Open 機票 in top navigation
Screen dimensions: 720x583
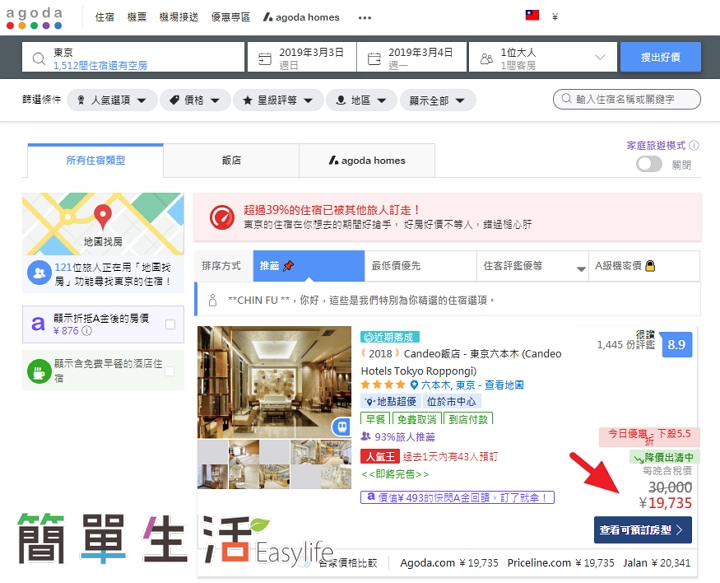coord(137,17)
